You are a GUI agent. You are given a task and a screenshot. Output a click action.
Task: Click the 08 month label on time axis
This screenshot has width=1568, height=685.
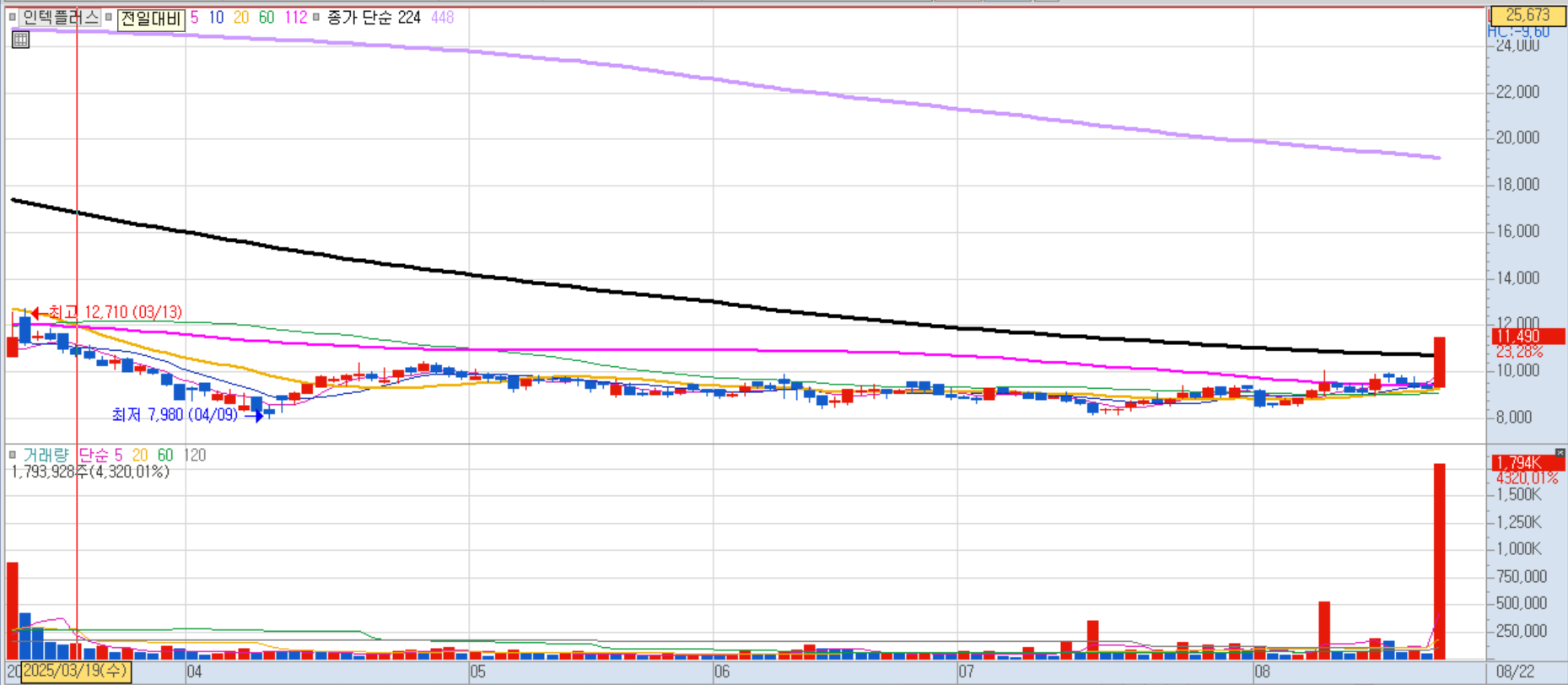[1263, 672]
